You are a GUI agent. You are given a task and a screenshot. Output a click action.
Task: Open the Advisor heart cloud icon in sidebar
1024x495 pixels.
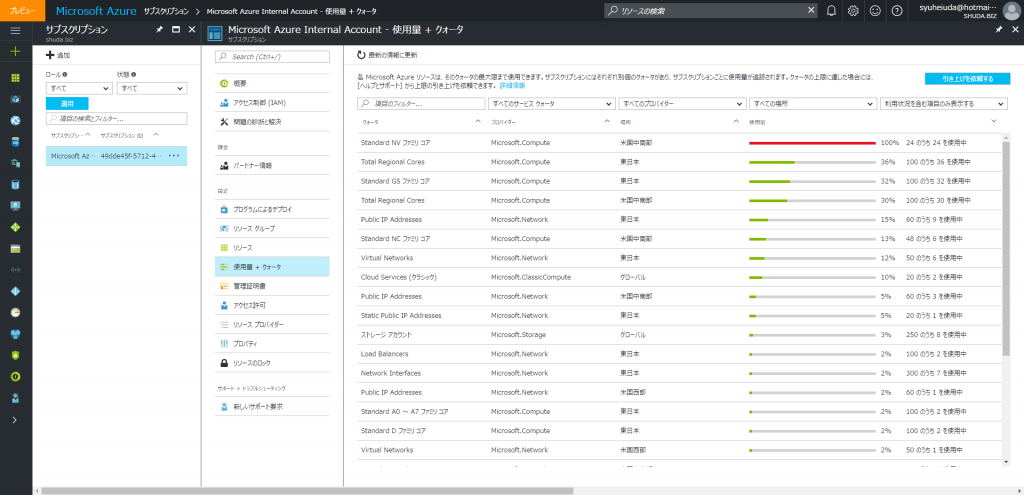(x=16, y=334)
